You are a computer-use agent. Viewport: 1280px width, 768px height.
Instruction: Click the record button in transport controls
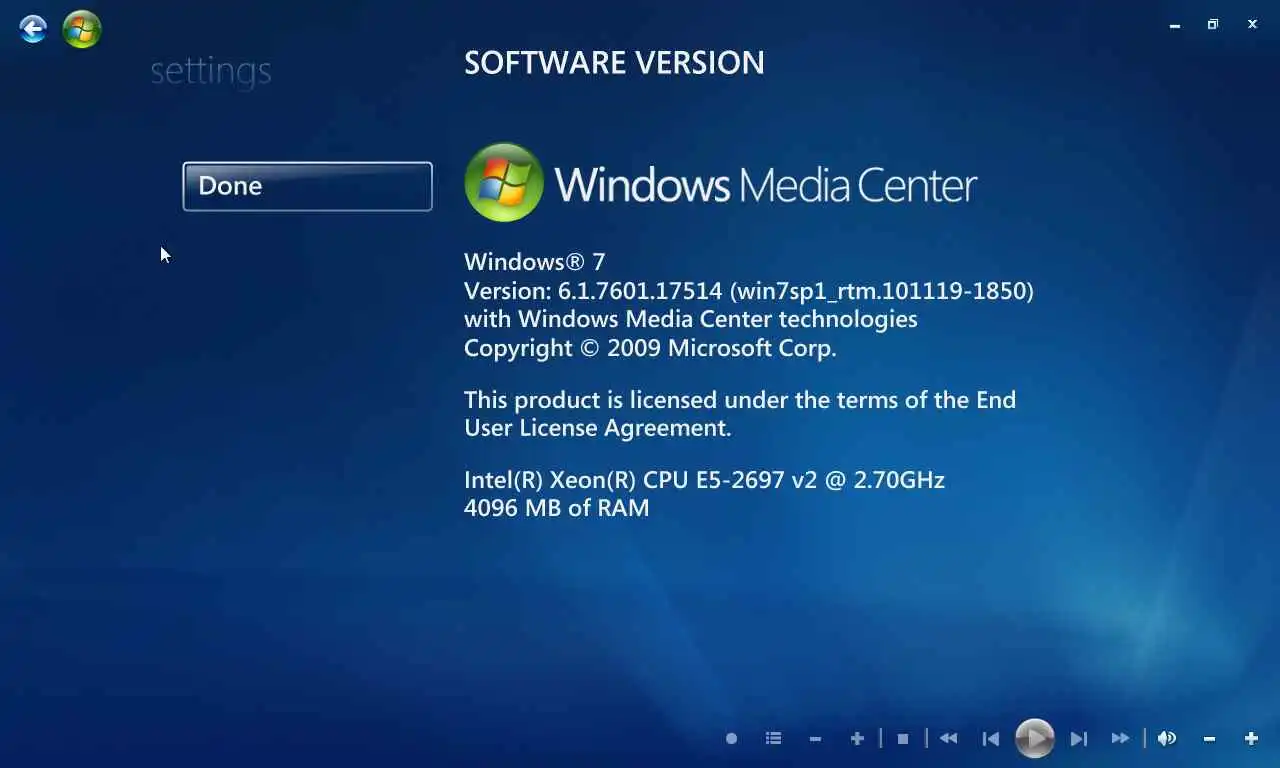pyautogui.click(x=731, y=738)
